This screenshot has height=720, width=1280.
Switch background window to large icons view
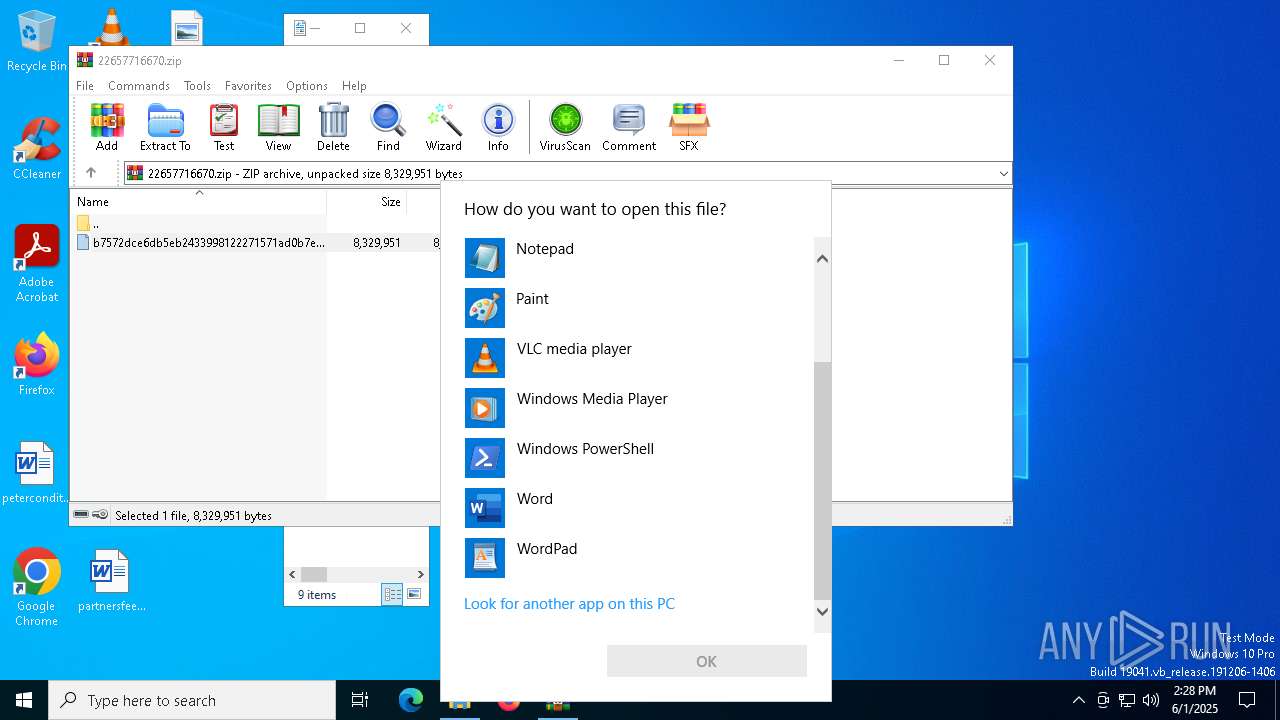414,594
